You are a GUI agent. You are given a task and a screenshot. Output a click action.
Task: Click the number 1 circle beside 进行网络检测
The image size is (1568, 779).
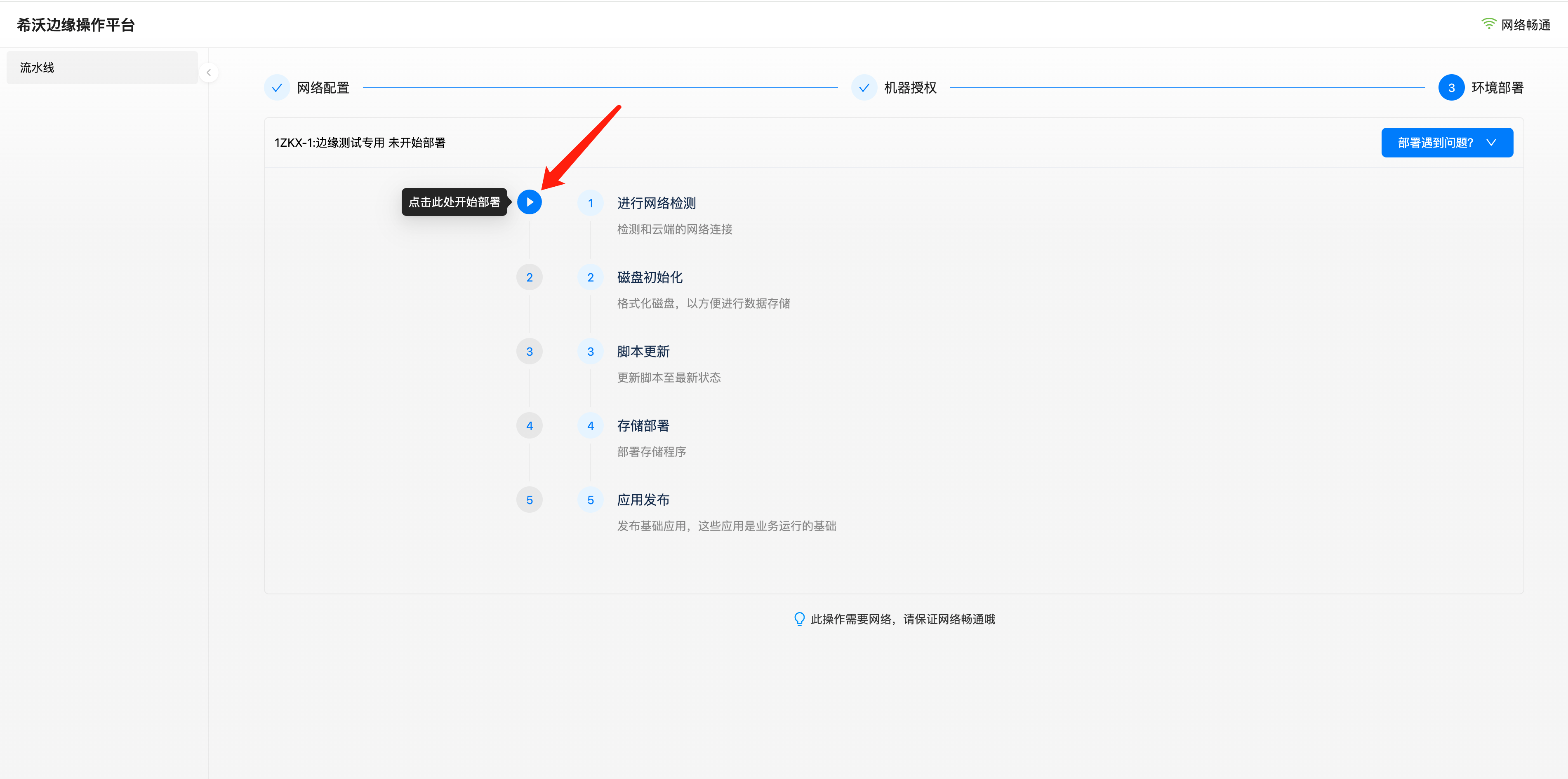[590, 203]
